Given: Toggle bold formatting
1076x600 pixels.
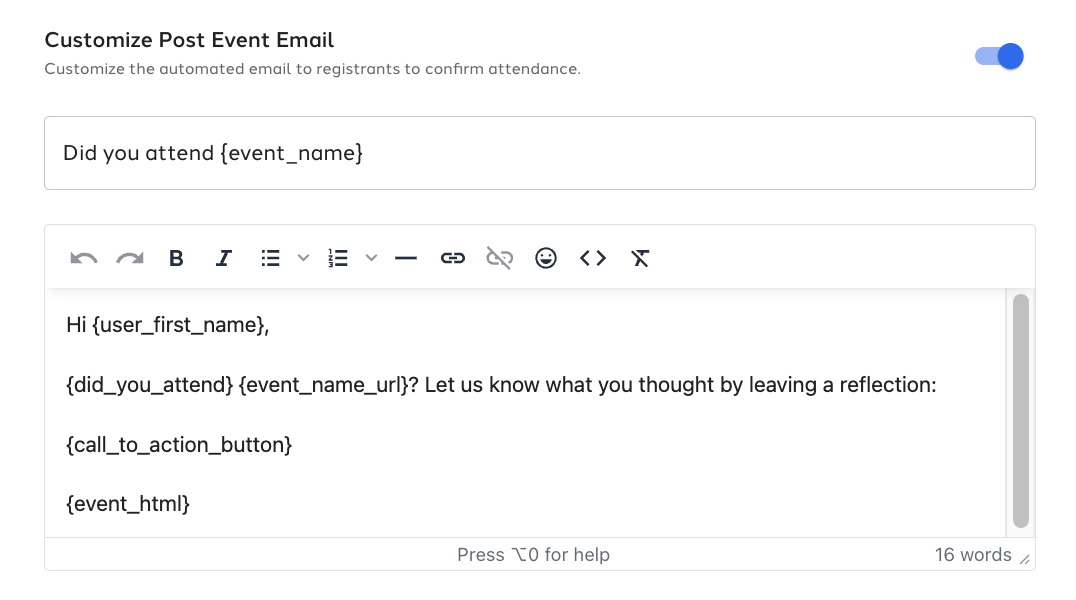Looking at the screenshot, I should [x=176, y=258].
